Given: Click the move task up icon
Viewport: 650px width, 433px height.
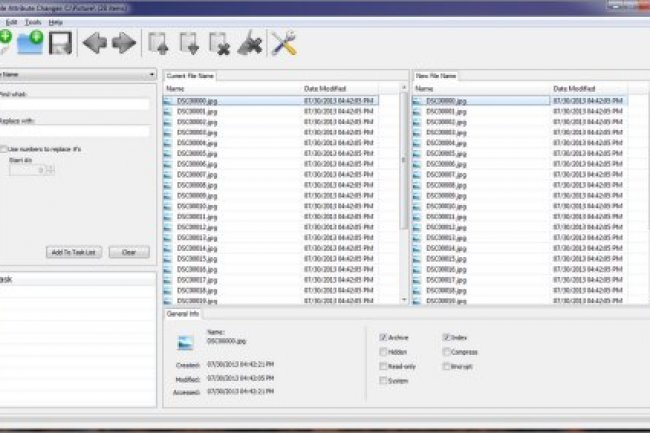Looking at the screenshot, I should coord(158,43).
